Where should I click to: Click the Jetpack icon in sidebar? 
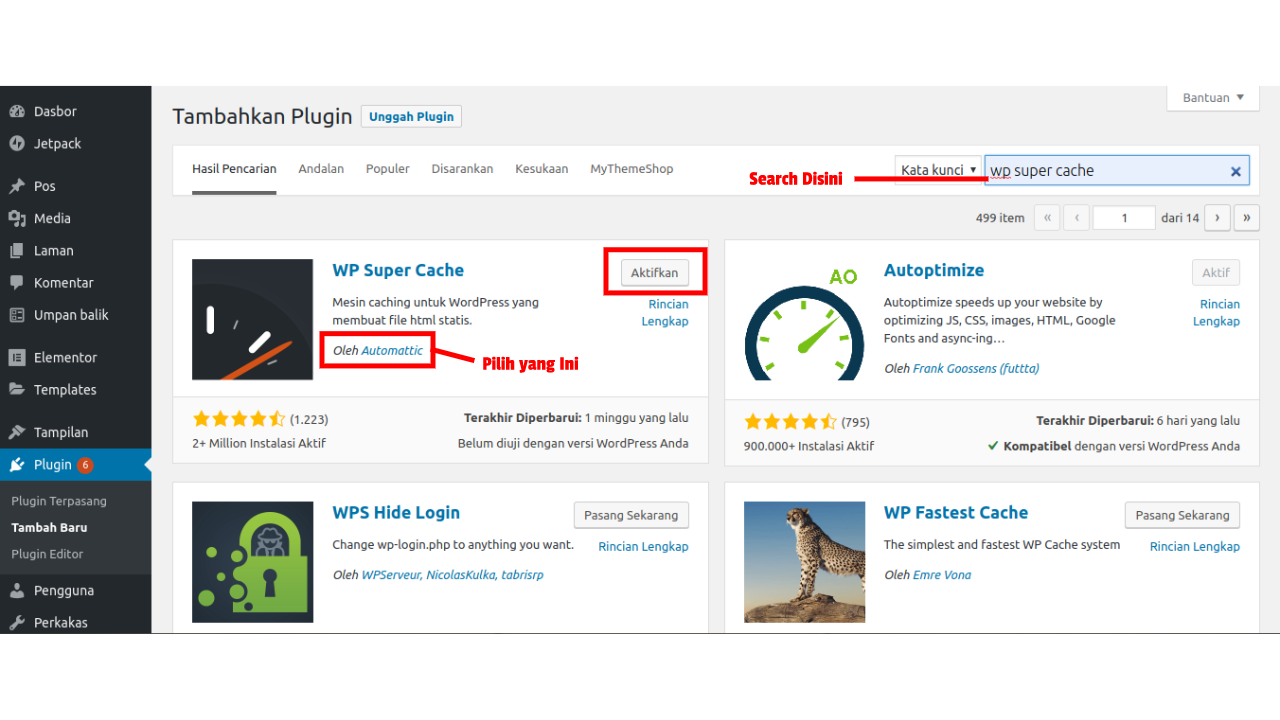[17, 143]
